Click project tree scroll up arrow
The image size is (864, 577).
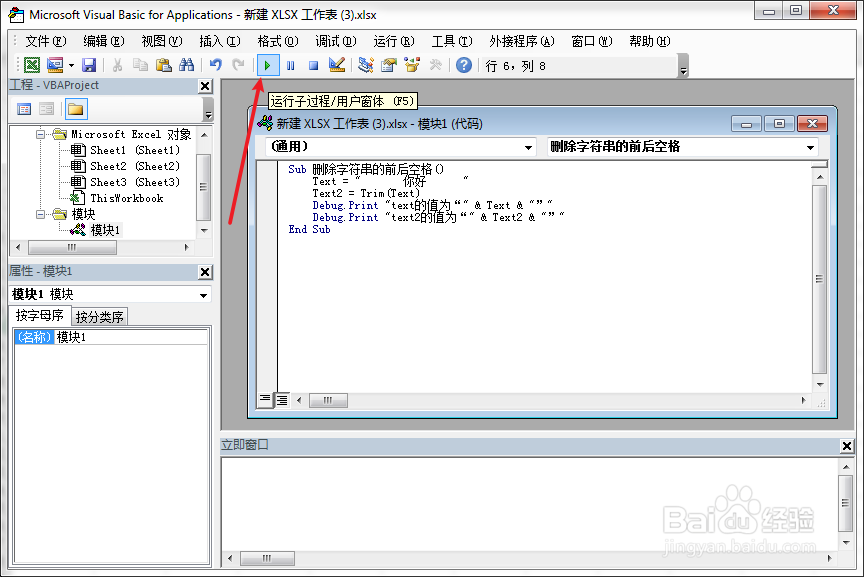pos(204,134)
